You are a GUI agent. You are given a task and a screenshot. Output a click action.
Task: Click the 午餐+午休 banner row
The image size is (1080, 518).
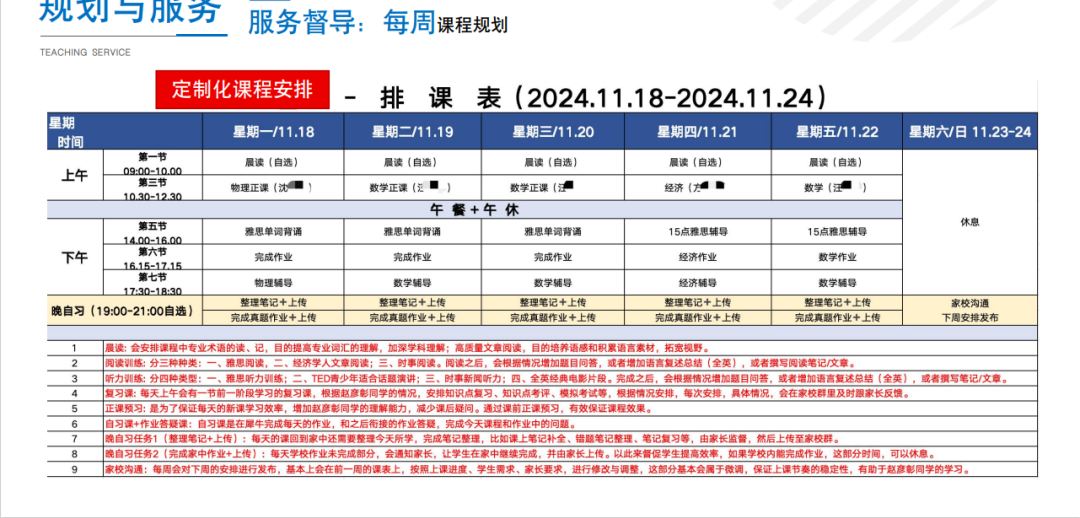[475, 210]
